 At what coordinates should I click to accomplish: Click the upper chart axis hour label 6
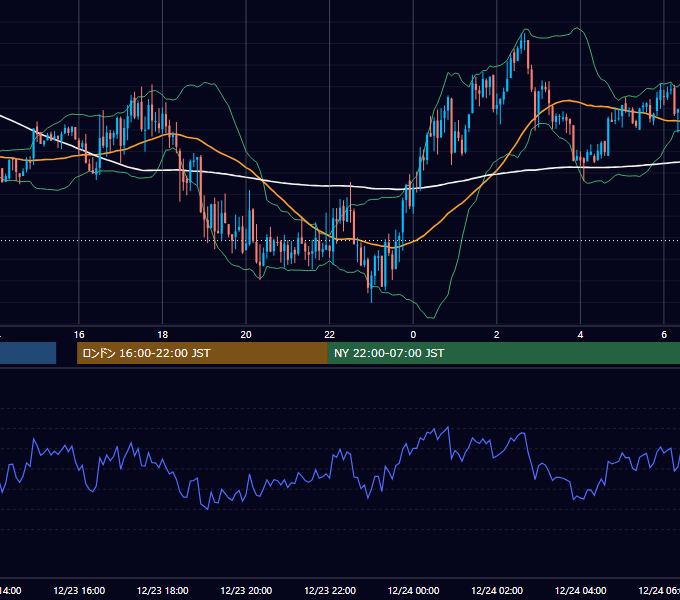[664, 335]
